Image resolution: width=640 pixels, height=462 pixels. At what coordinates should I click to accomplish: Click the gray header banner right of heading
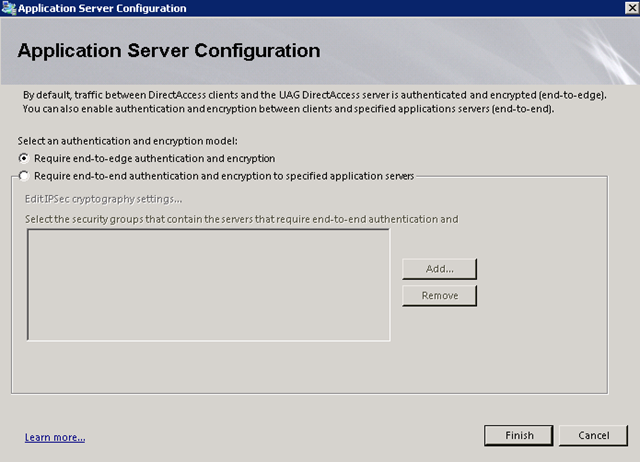coord(480,50)
